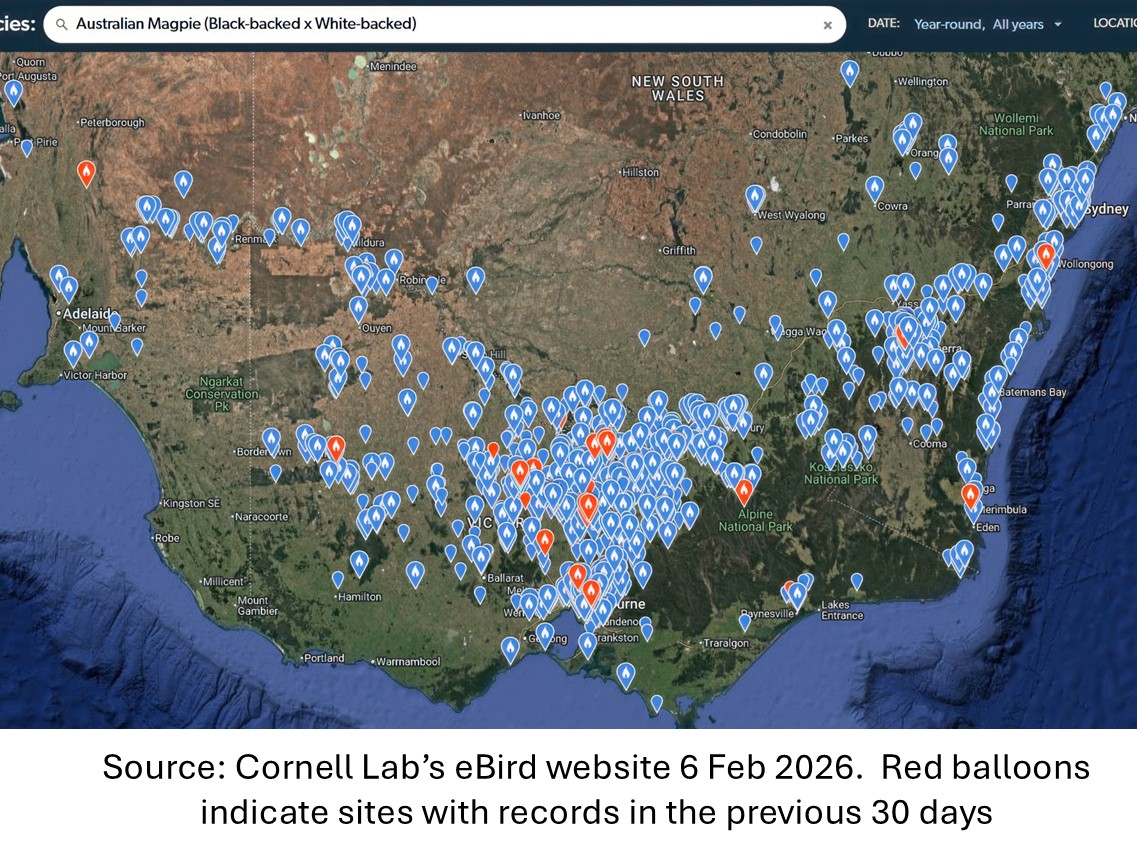Click the Australian Magpie species search field

(x=440, y=24)
